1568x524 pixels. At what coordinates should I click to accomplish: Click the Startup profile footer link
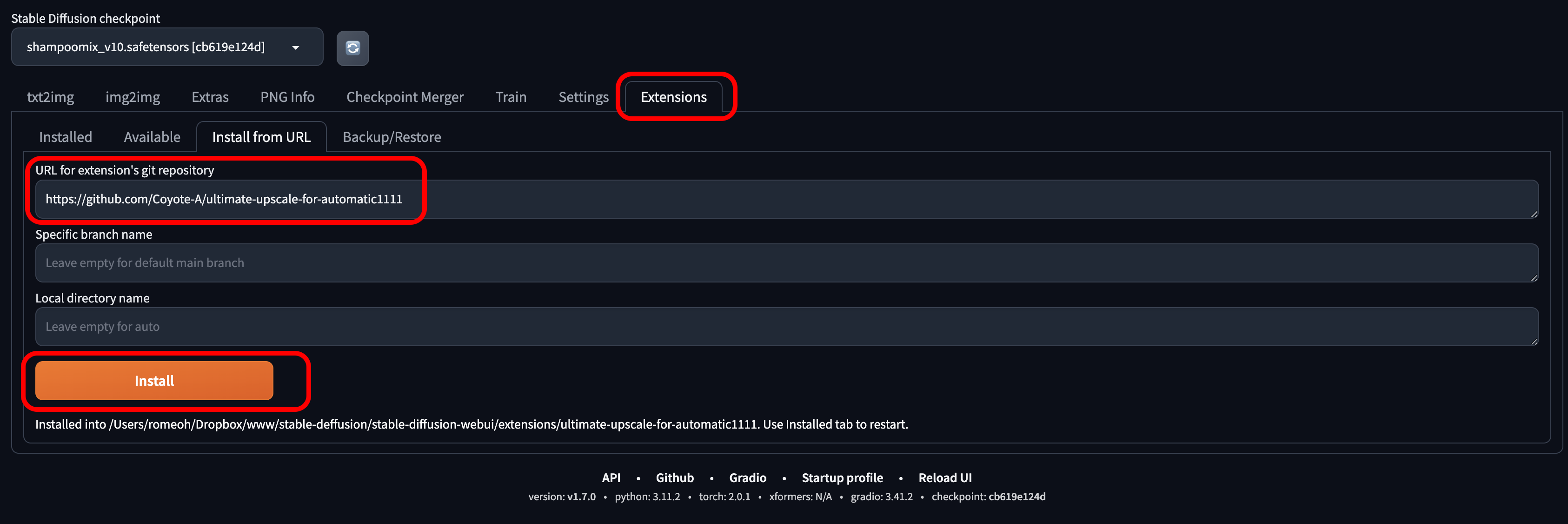click(842, 477)
